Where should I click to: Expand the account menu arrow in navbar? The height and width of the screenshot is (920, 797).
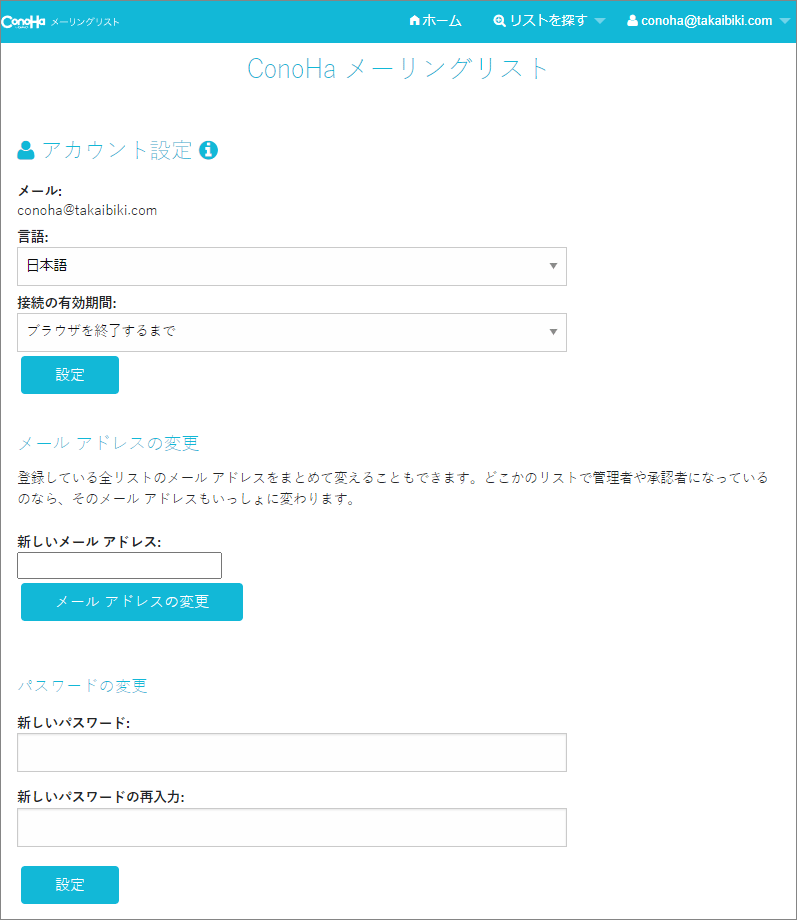coord(785,21)
